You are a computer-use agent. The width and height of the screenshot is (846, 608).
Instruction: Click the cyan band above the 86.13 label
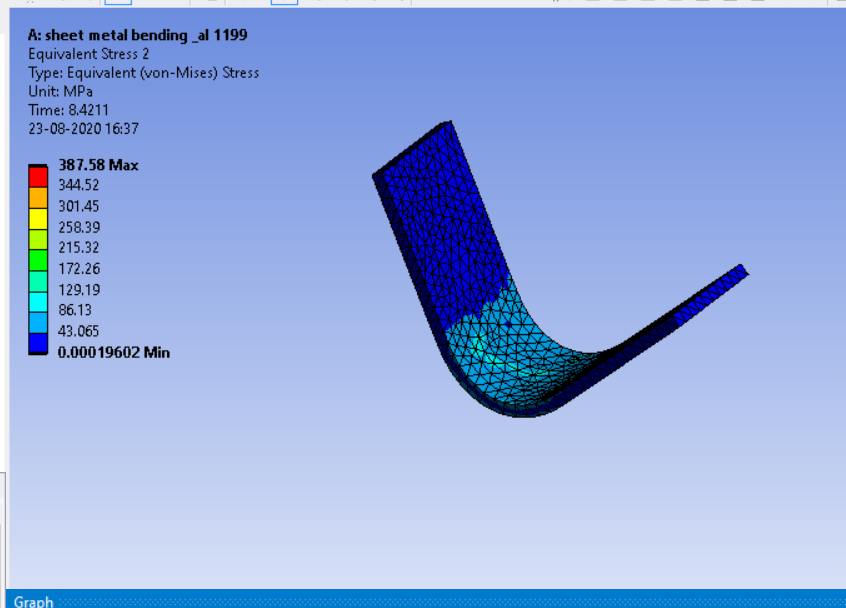point(38,302)
